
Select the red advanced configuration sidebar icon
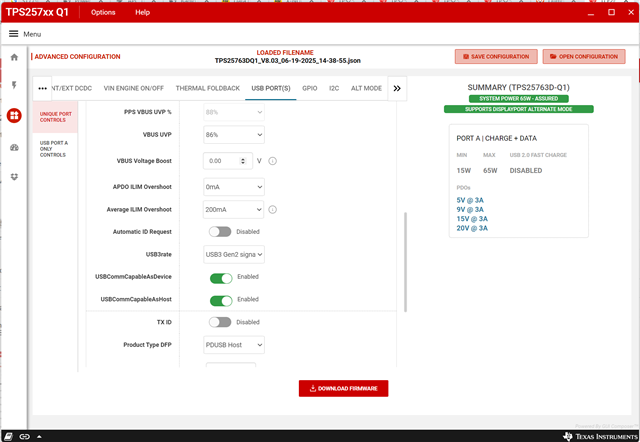[14, 115]
